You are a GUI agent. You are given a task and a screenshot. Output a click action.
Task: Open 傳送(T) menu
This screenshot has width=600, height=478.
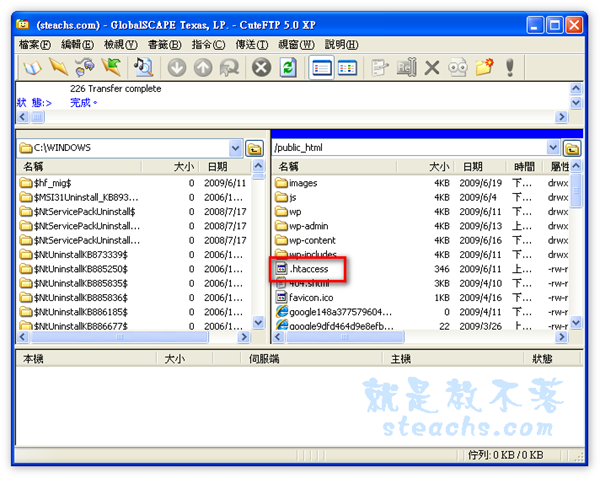(252, 45)
